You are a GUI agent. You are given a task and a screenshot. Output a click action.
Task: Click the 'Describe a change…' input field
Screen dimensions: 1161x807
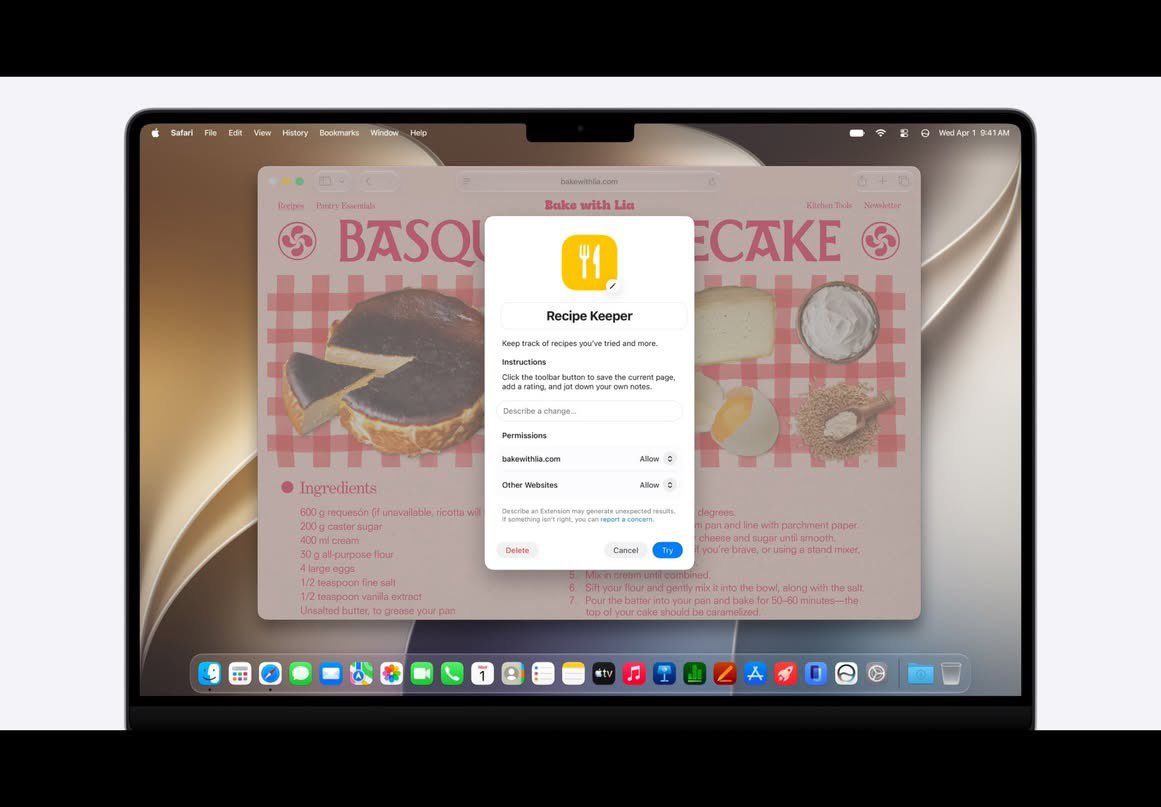click(x=589, y=411)
